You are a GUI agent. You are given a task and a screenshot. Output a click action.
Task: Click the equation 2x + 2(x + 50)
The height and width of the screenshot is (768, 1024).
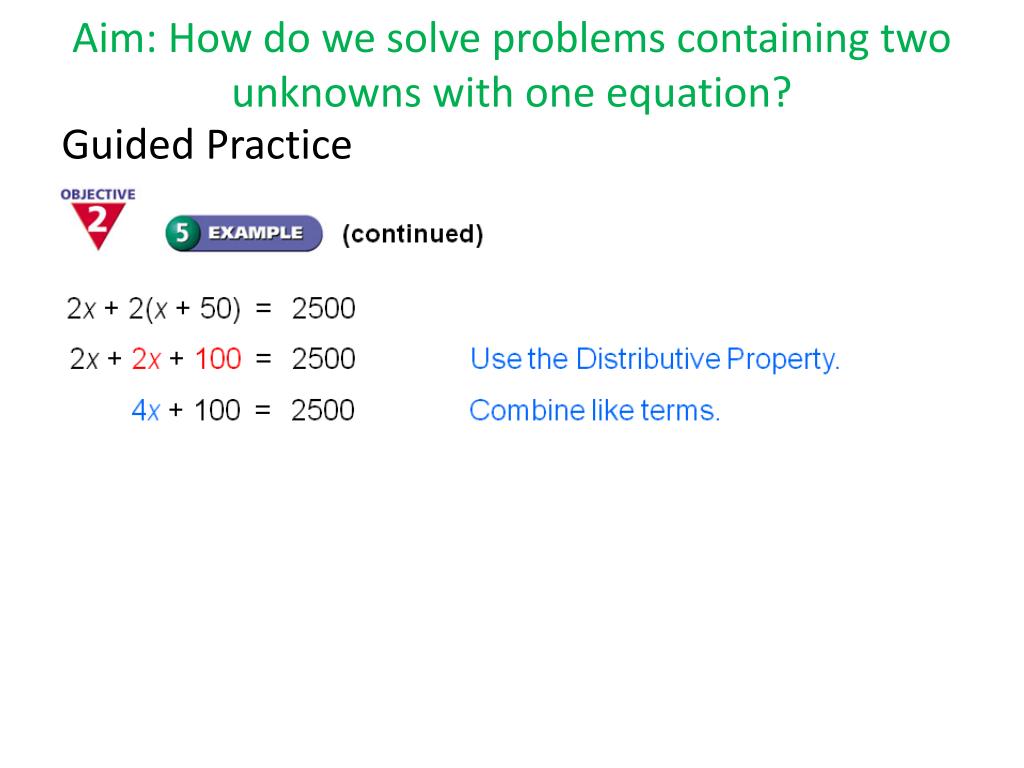pos(153,308)
